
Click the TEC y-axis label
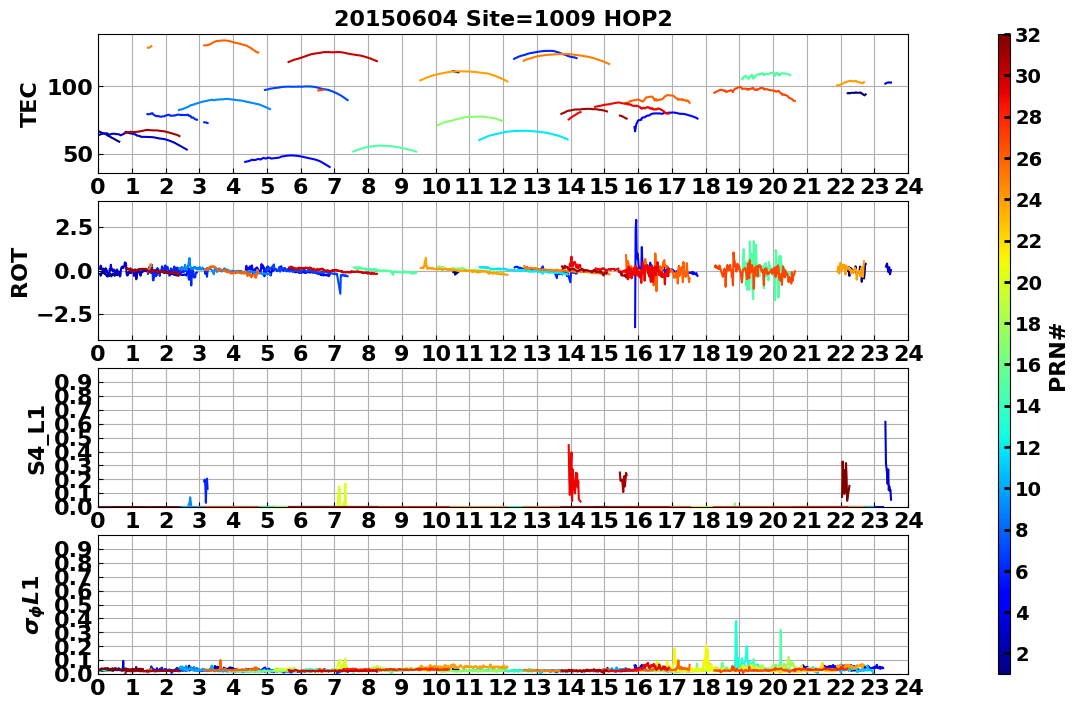tap(27, 104)
